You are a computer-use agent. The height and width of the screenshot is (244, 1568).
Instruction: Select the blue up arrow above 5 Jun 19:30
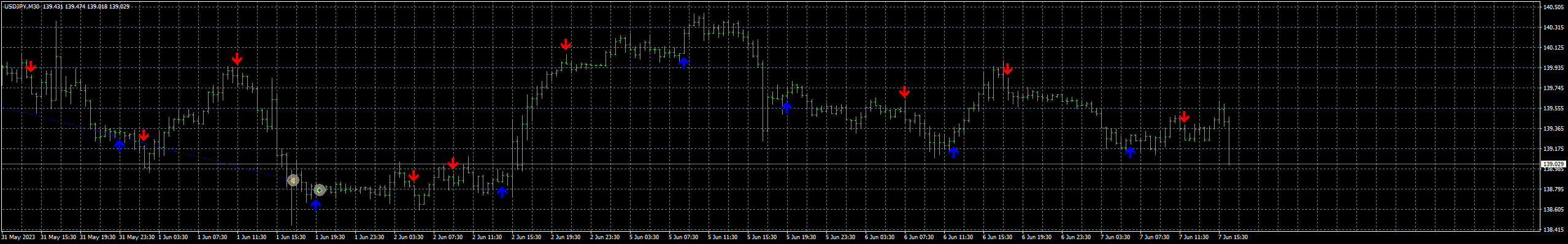coord(786,108)
